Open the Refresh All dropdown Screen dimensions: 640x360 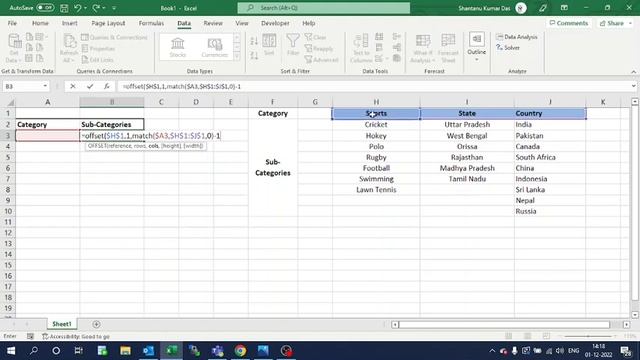[68, 48]
